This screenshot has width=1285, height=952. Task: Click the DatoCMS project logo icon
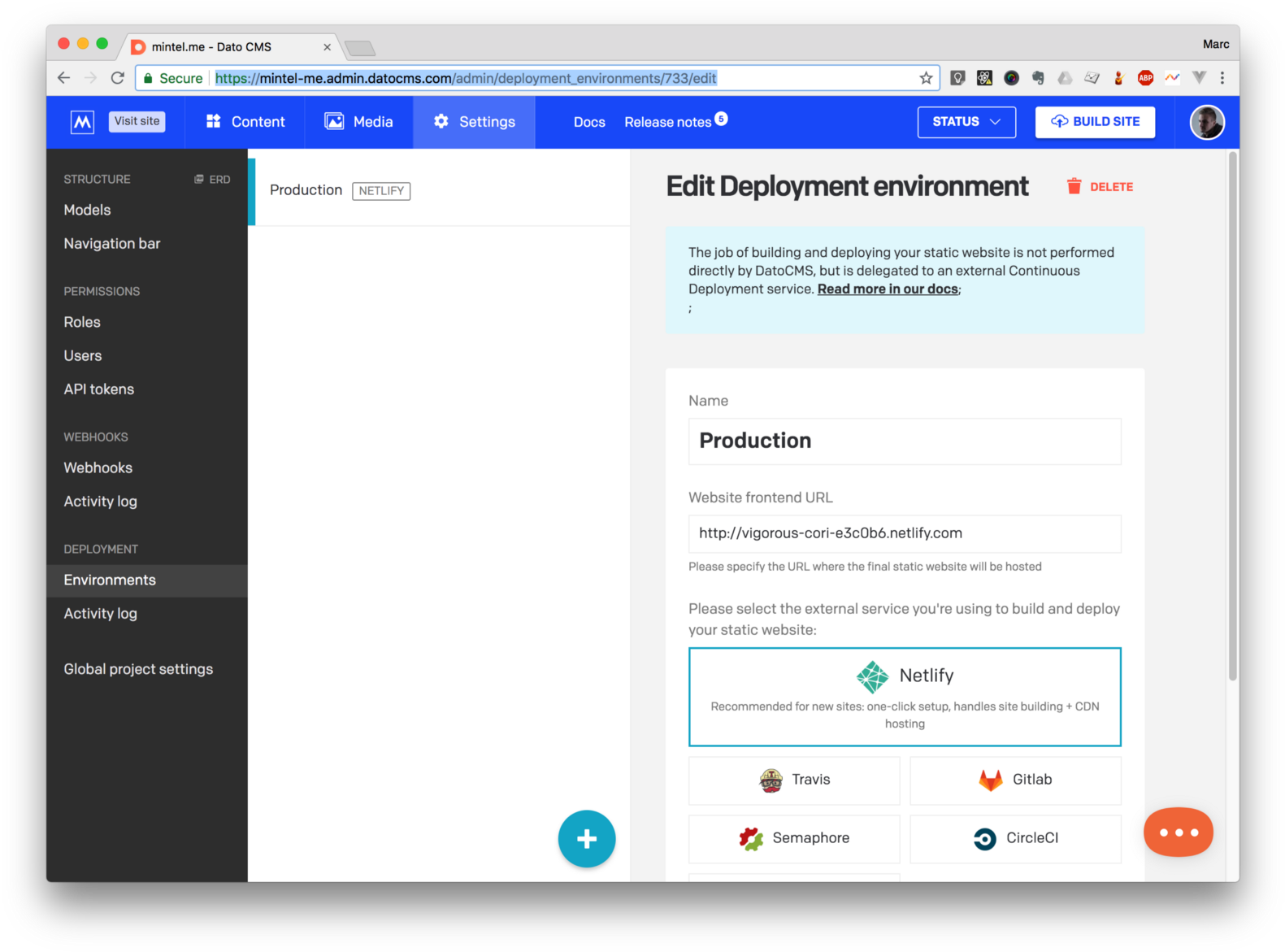(x=82, y=122)
